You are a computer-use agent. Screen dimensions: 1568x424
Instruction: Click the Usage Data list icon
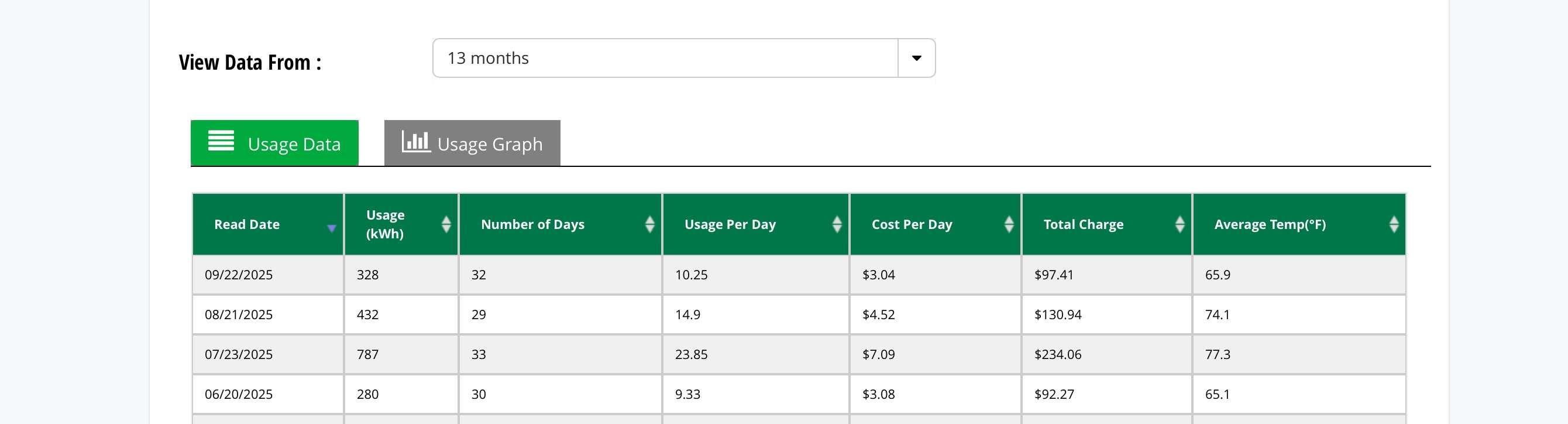click(x=221, y=140)
